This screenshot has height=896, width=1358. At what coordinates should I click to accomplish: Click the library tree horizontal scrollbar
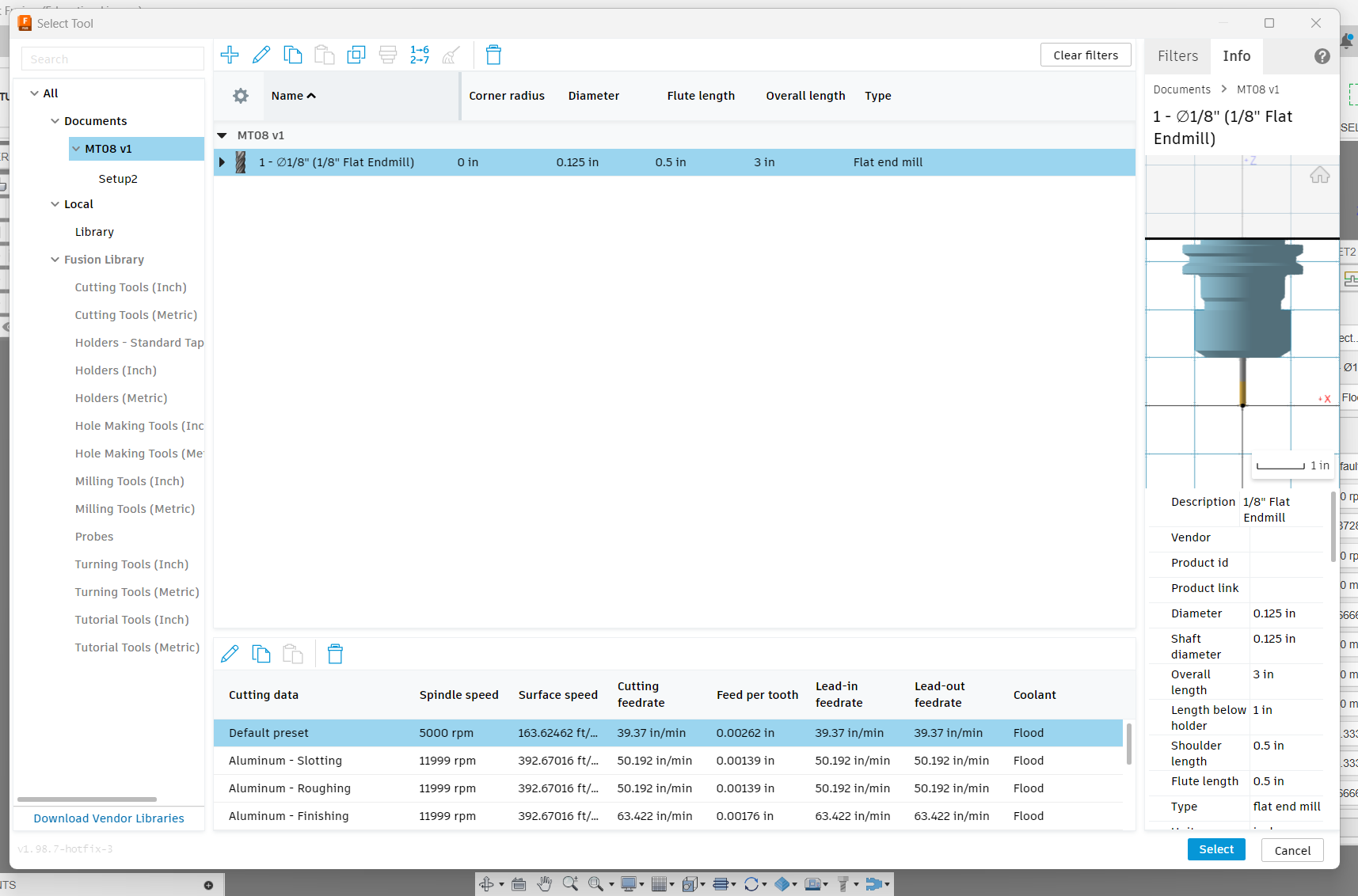tap(87, 799)
